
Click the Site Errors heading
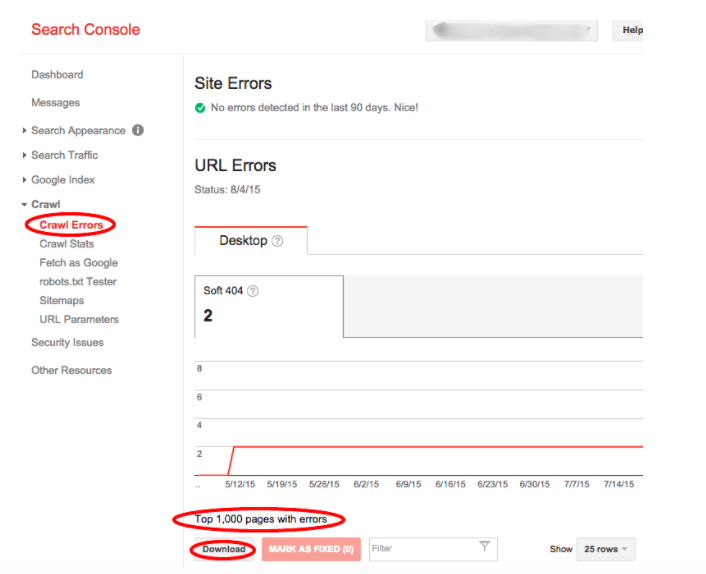click(x=233, y=84)
